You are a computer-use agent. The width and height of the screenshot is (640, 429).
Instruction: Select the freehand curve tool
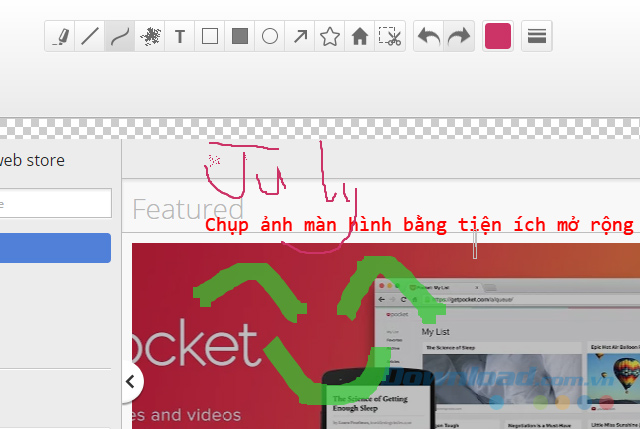120,36
